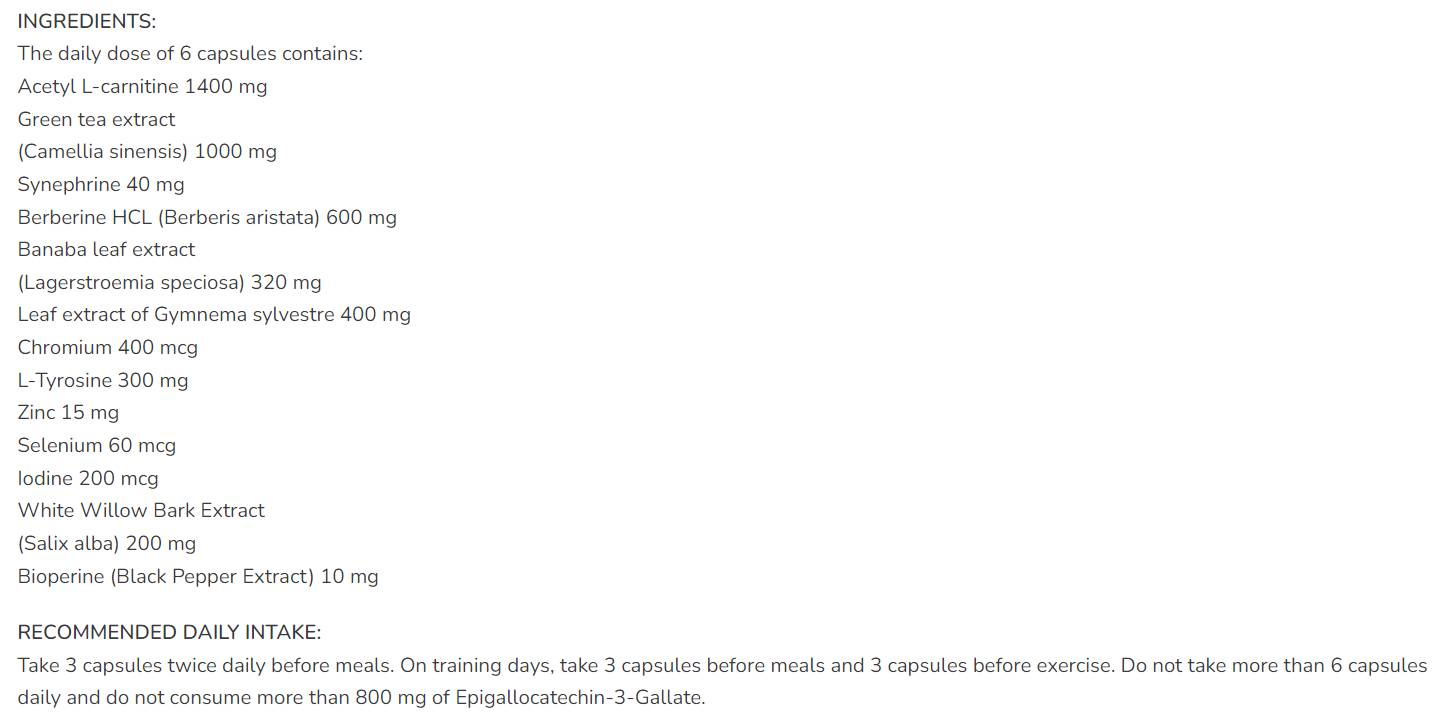Image resolution: width=1438 pixels, height=723 pixels.
Task: Click the Chromium 400 mcg entry
Action: pos(108,348)
